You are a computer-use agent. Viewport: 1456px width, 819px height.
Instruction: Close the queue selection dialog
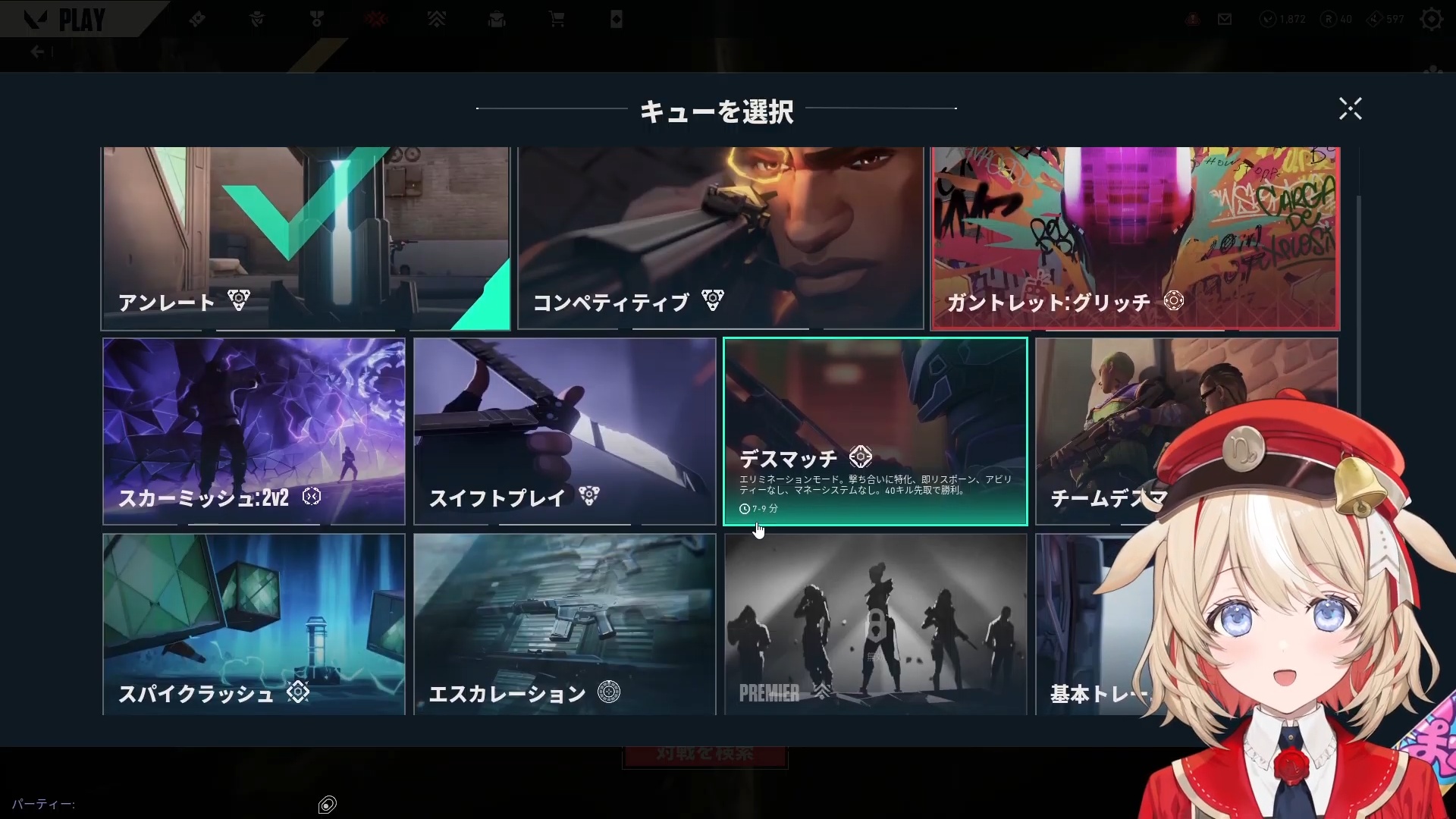click(x=1350, y=109)
